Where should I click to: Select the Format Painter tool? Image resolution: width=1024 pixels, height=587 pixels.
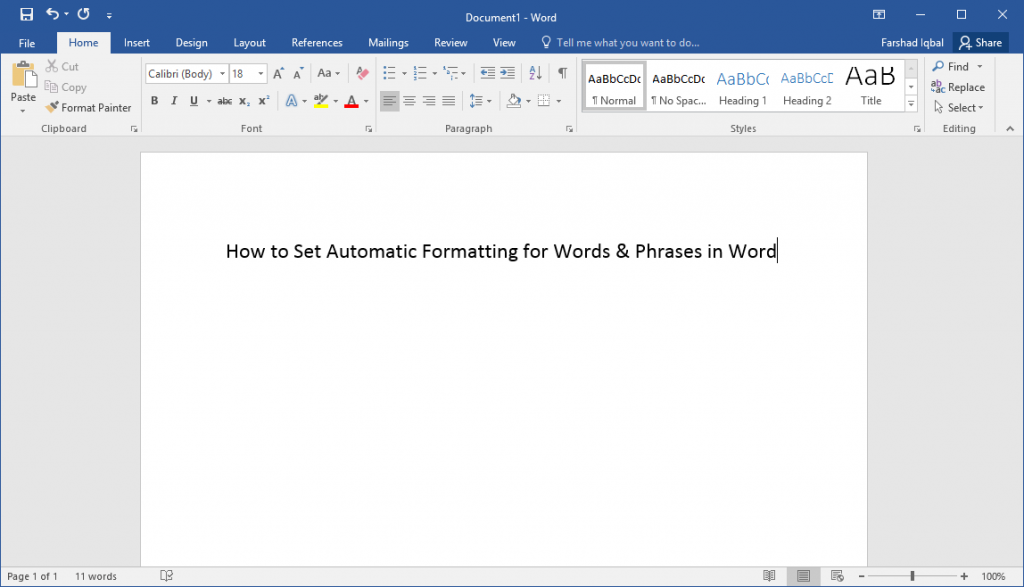click(88, 107)
